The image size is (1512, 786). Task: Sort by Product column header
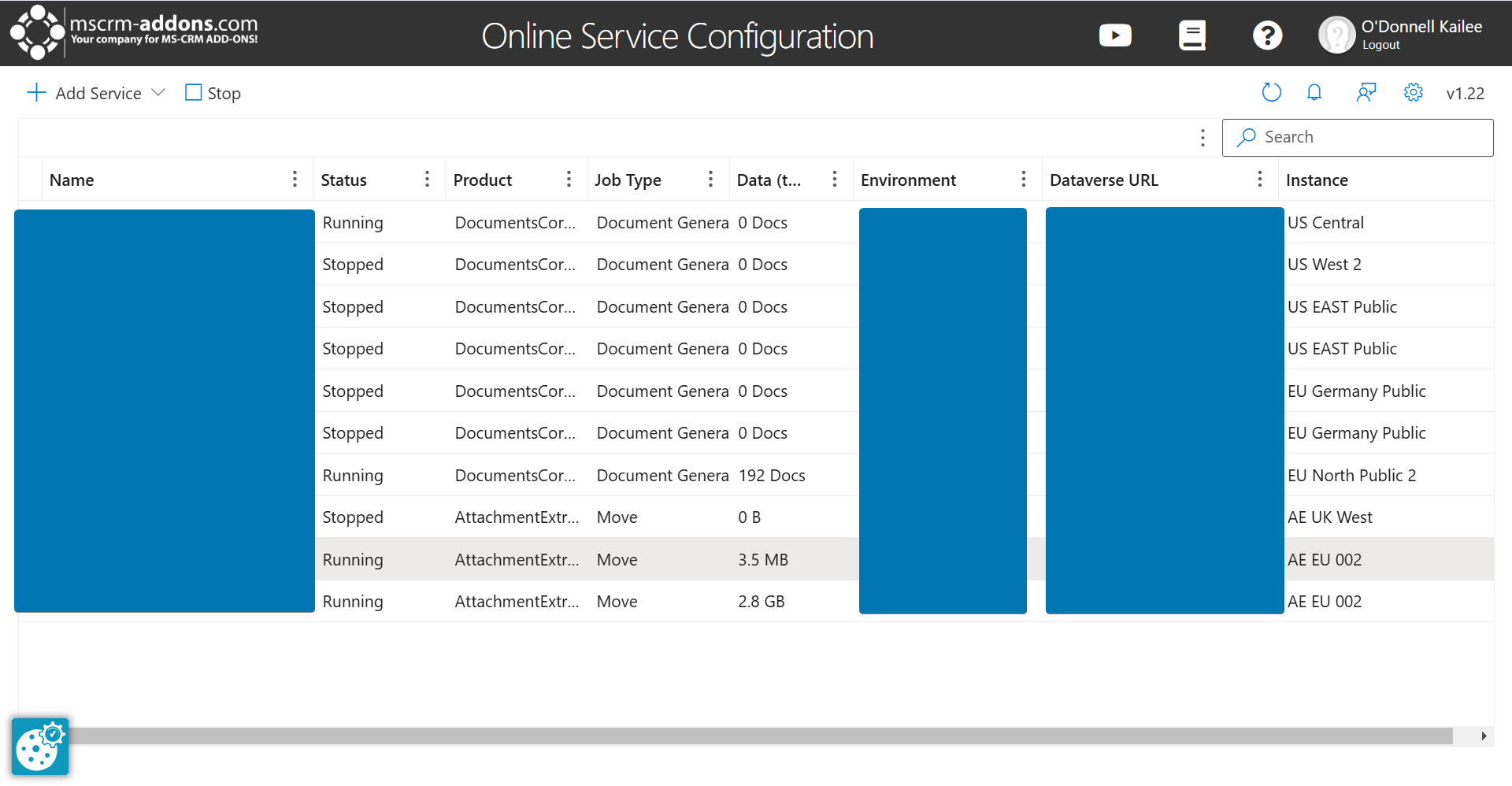pos(483,180)
